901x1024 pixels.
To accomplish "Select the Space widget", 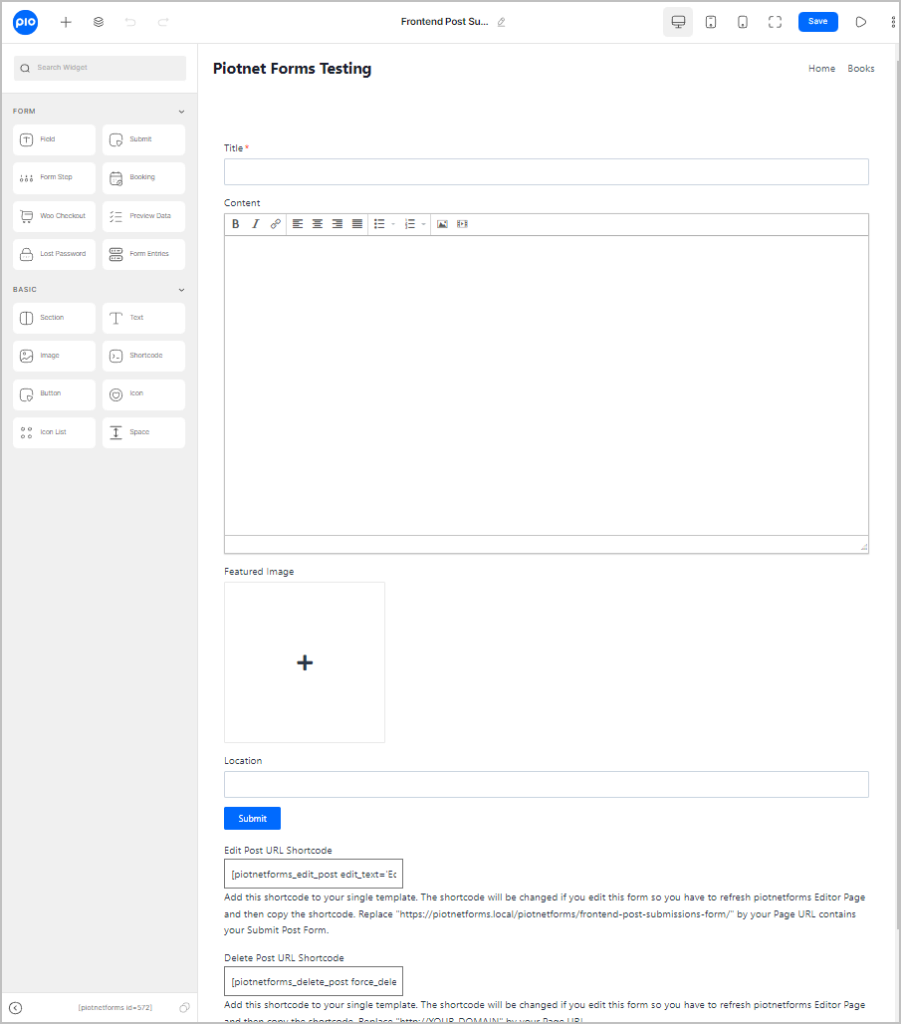I will pyautogui.click(x=144, y=432).
